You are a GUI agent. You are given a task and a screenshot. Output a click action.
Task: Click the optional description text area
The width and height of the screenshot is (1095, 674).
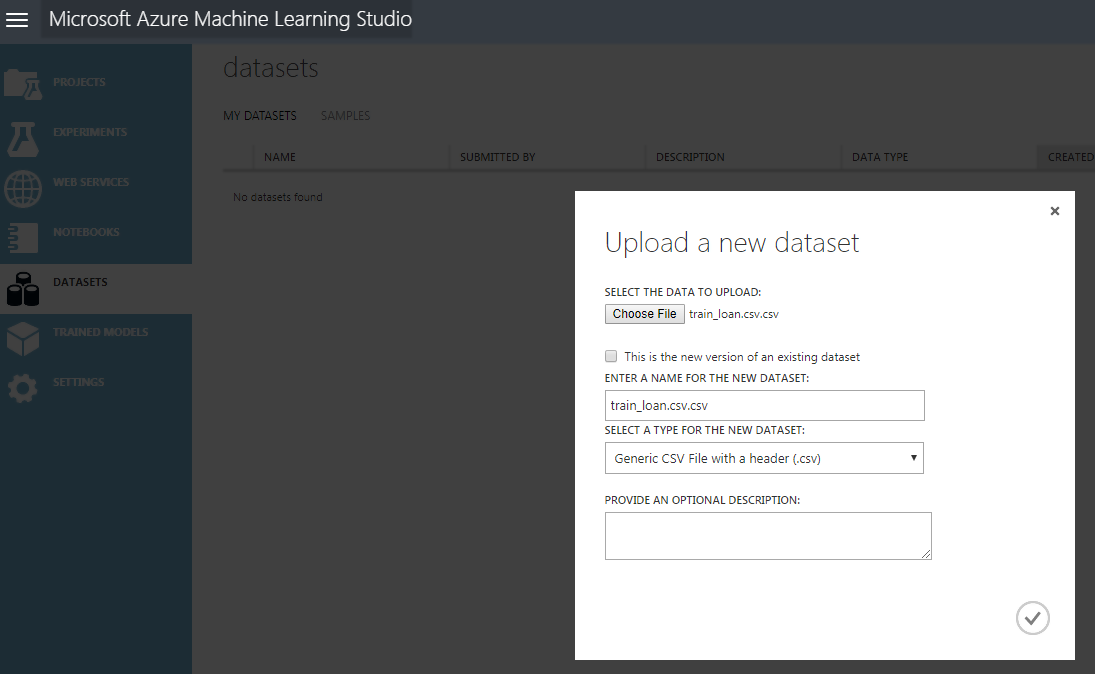click(767, 535)
